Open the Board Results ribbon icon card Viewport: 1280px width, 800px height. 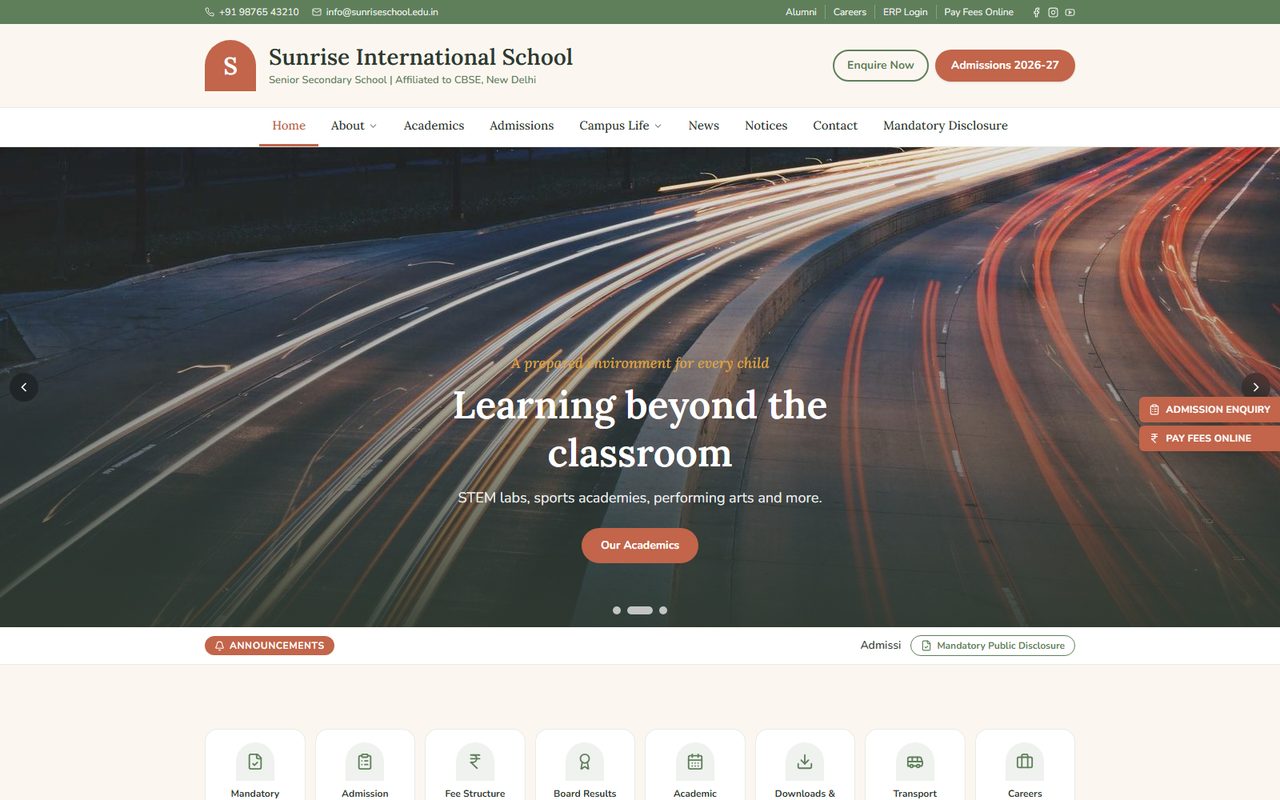coord(585,762)
